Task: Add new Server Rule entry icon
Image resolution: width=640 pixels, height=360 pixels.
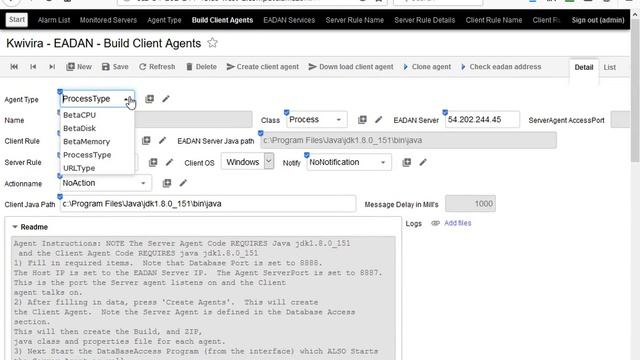Action: [153, 162]
